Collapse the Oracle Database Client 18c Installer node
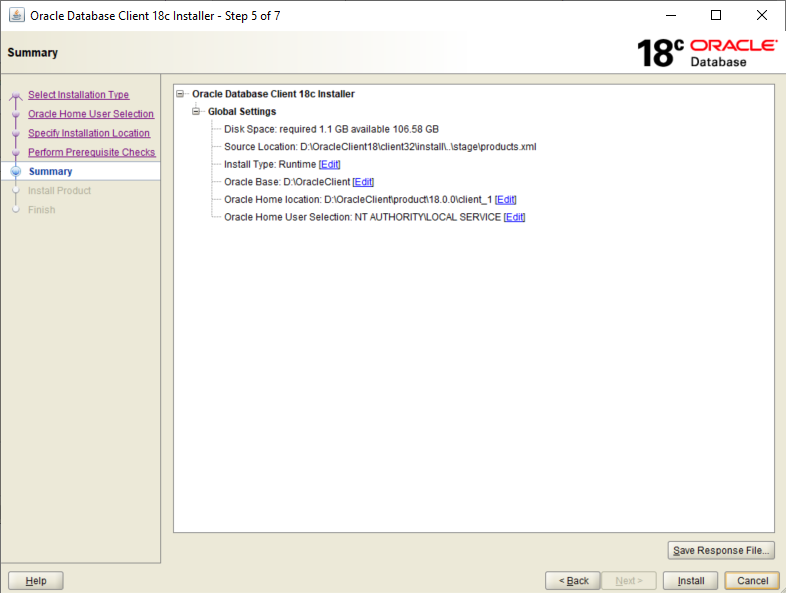Screen dimensions: 786x593 point(180,94)
